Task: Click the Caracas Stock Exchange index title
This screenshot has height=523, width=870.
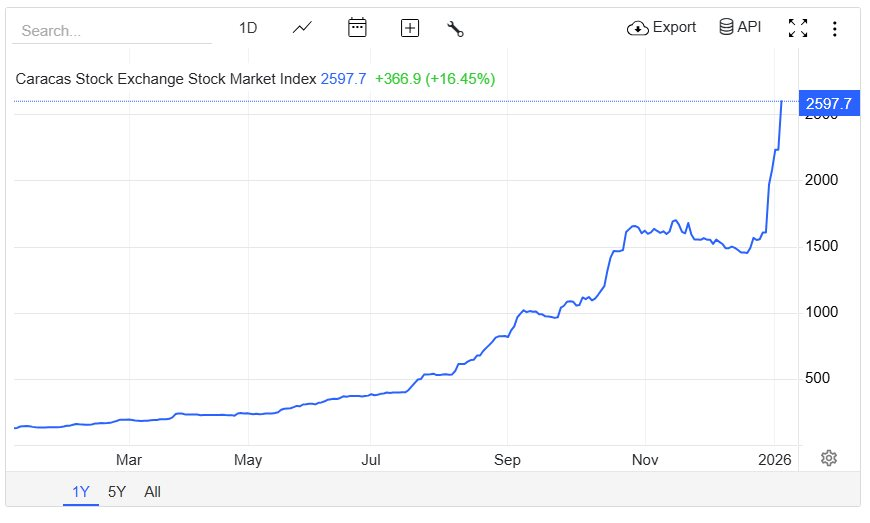Action: click(166, 78)
